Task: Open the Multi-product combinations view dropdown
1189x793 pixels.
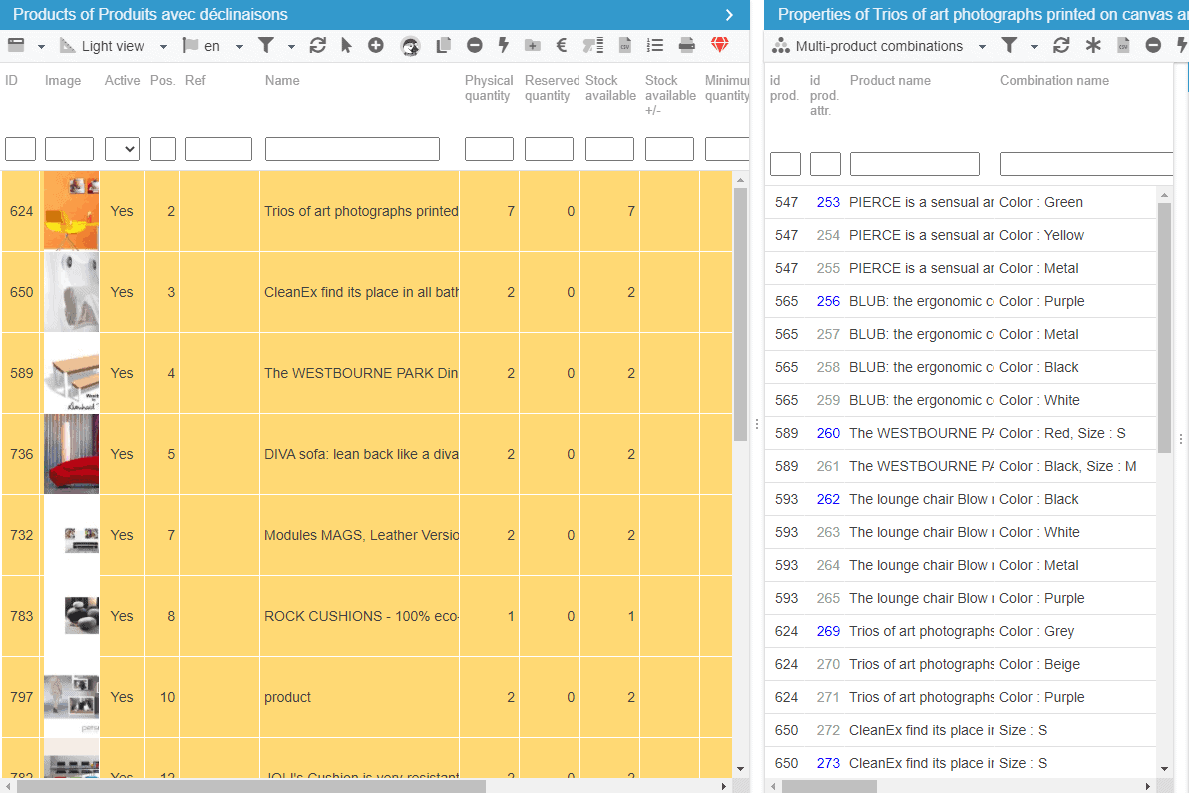Action: coord(879,46)
